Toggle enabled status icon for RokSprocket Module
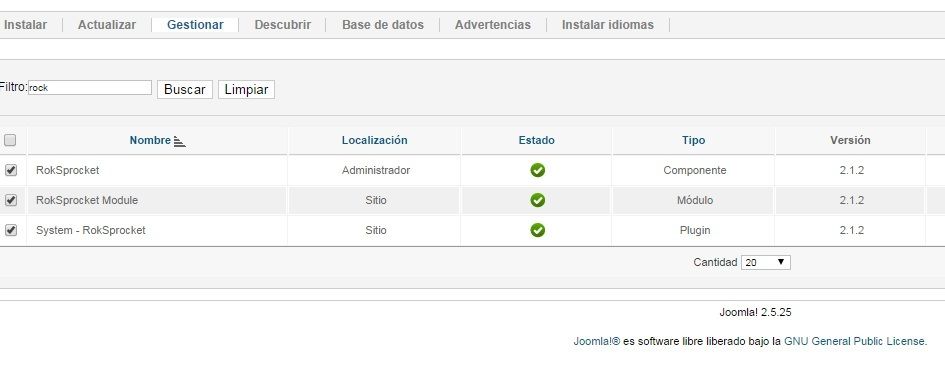The height and width of the screenshot is (384, 945). point(538,200)
